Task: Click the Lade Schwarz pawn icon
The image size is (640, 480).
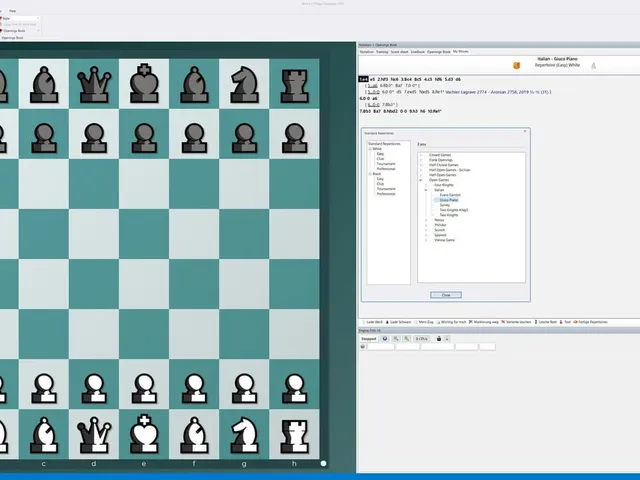Action: click(387, 322)
